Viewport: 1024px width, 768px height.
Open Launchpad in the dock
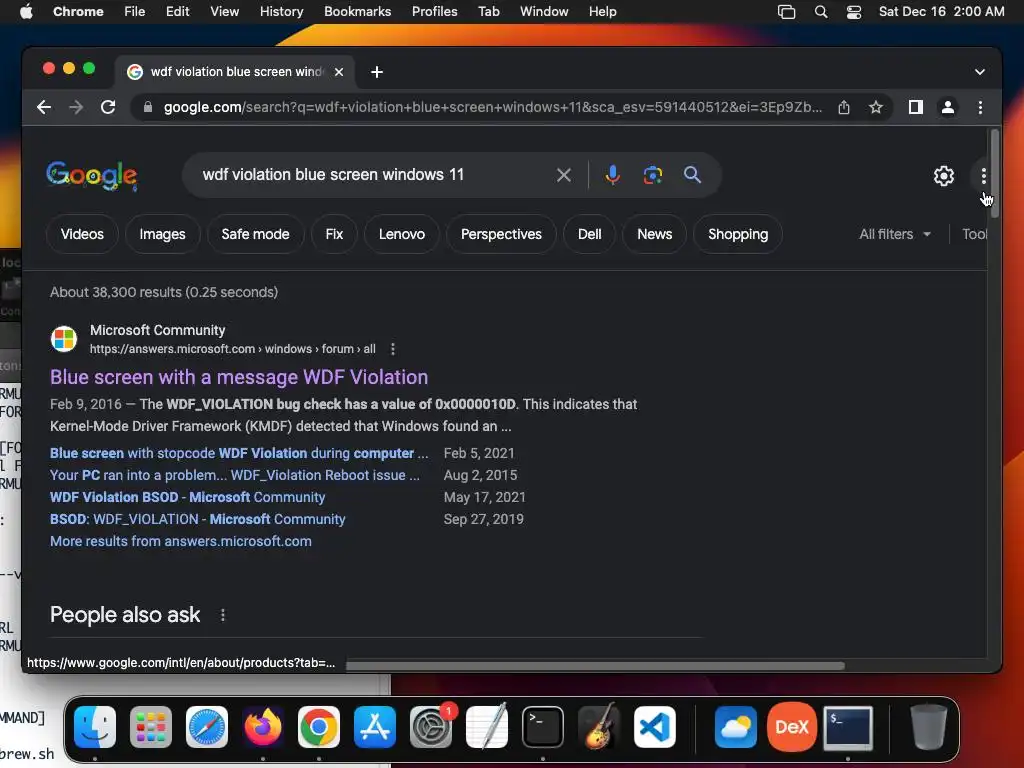(151, 727)
